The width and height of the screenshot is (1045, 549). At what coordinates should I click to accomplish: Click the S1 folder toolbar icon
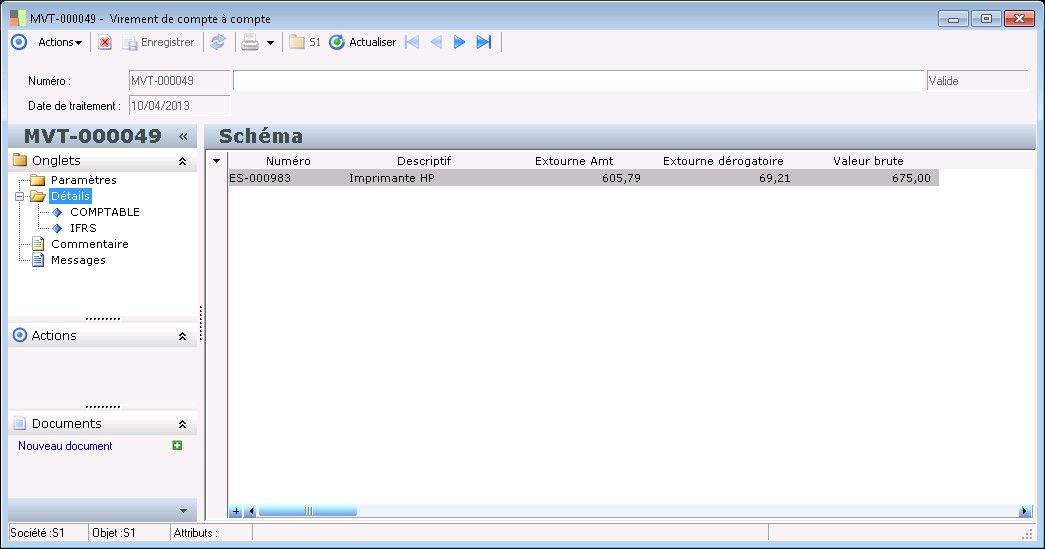(305, 42)
